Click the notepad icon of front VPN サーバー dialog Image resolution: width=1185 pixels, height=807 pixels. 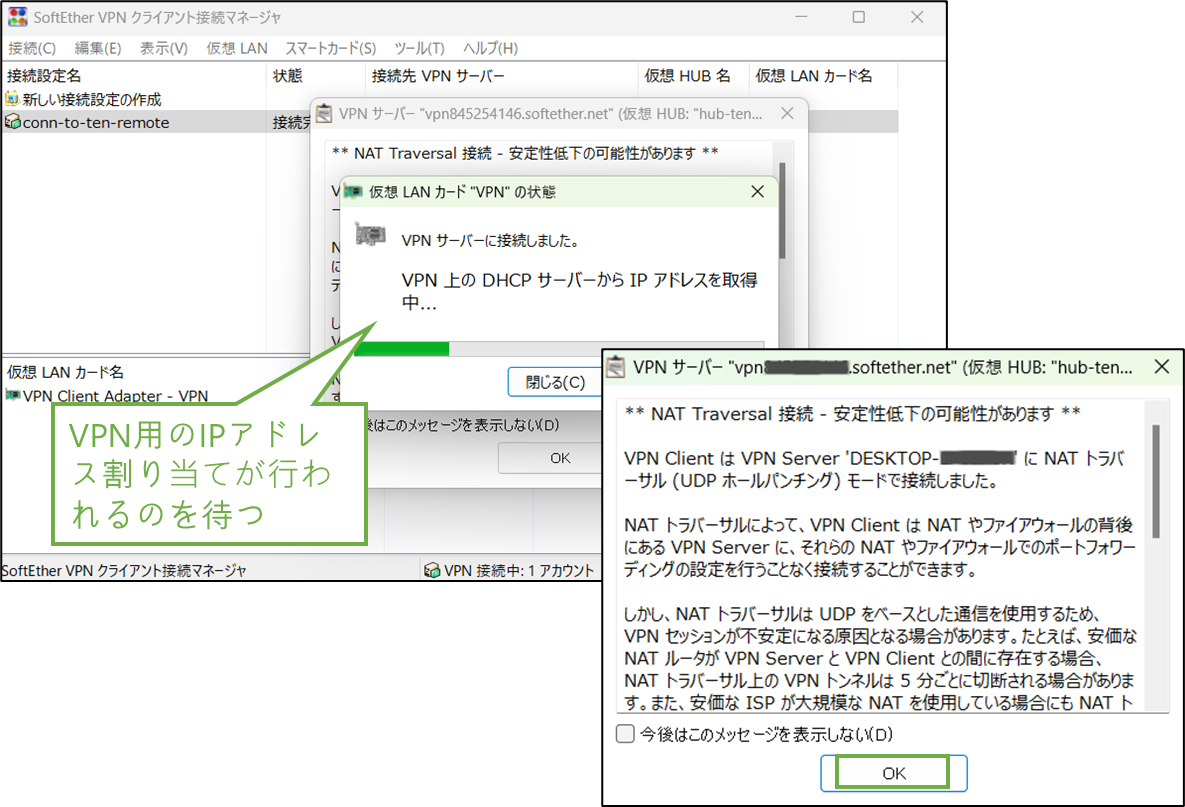[616, 367]
